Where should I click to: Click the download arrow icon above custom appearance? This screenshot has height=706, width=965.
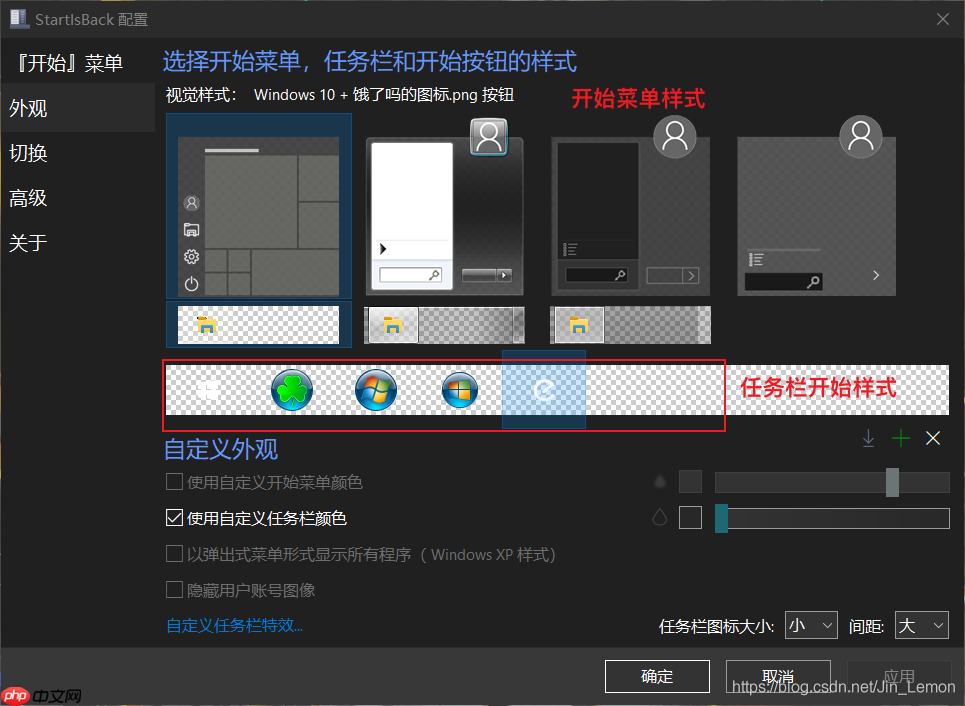pyautogui.click(x=868, y=438)
